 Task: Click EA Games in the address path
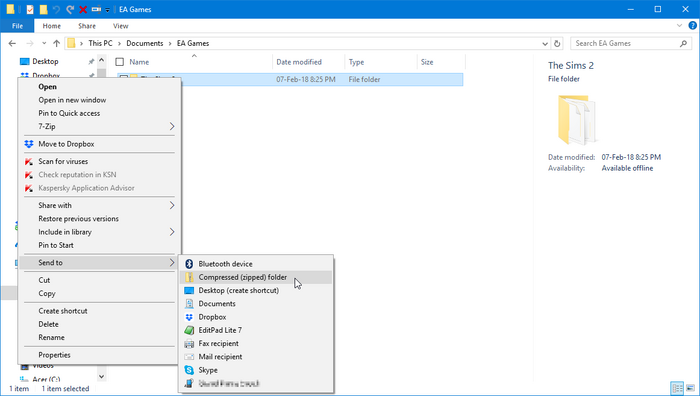[193, 43]
